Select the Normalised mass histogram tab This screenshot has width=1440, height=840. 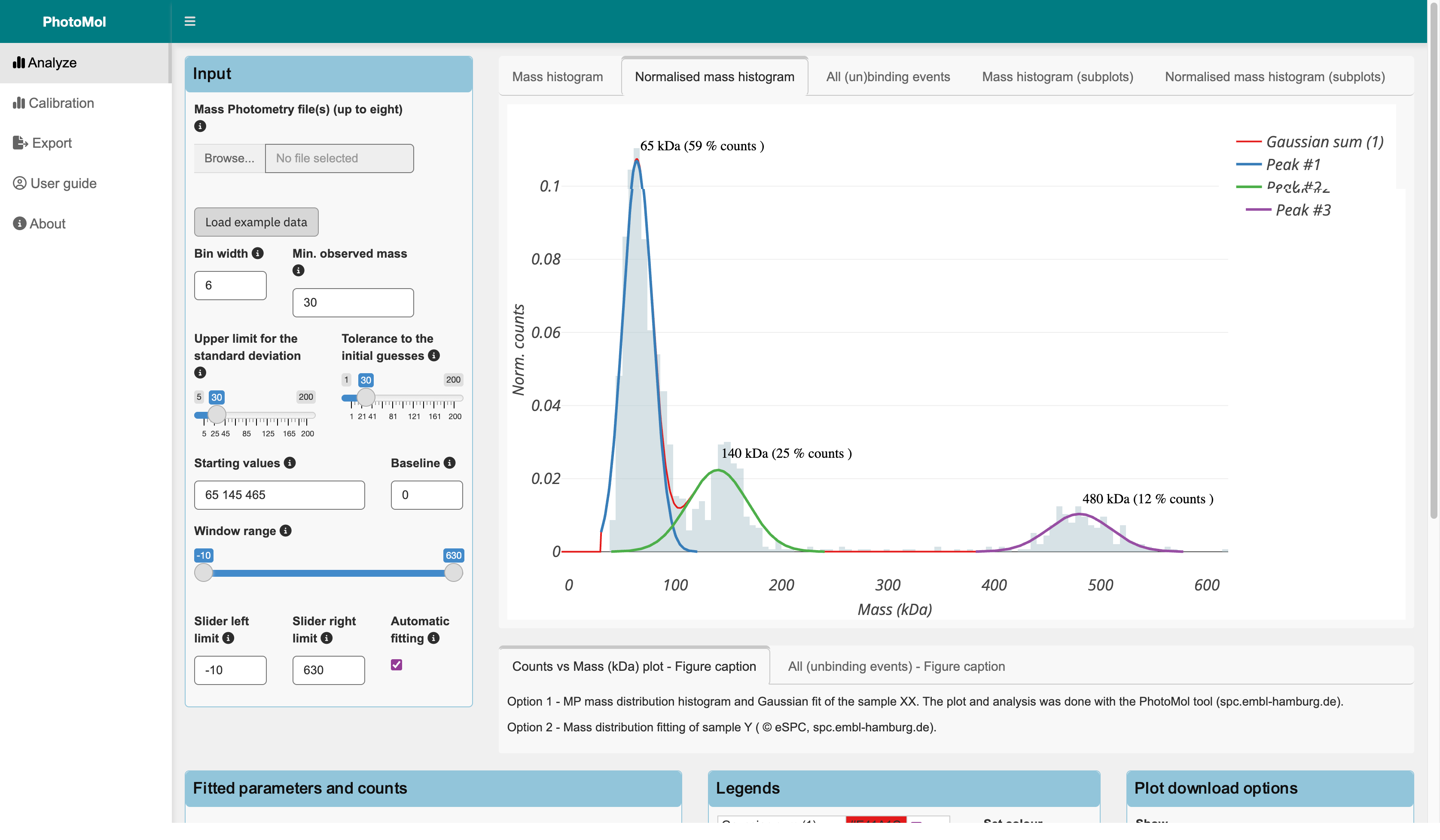714,77
